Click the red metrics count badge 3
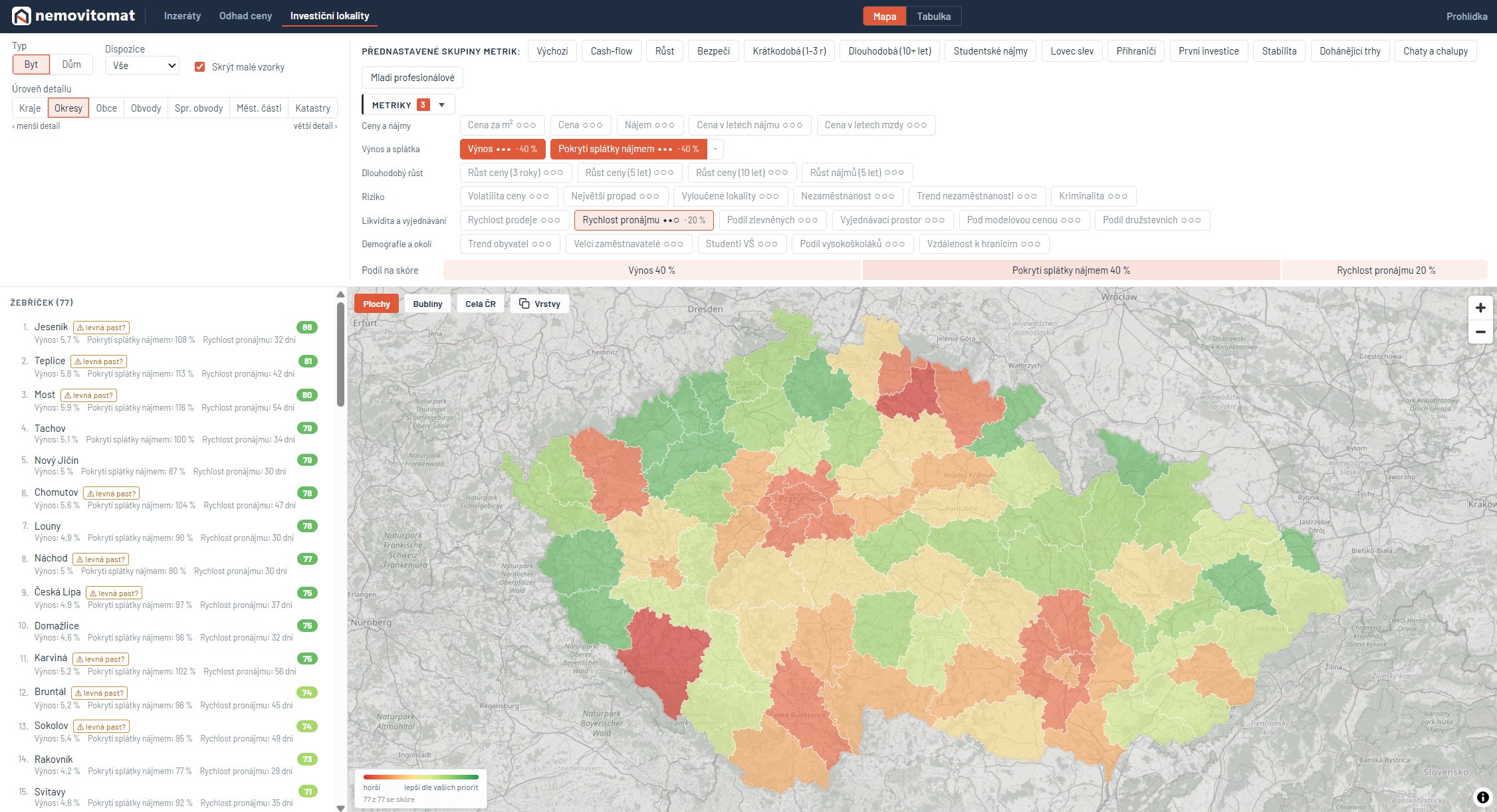 click(x=423, y=105)
